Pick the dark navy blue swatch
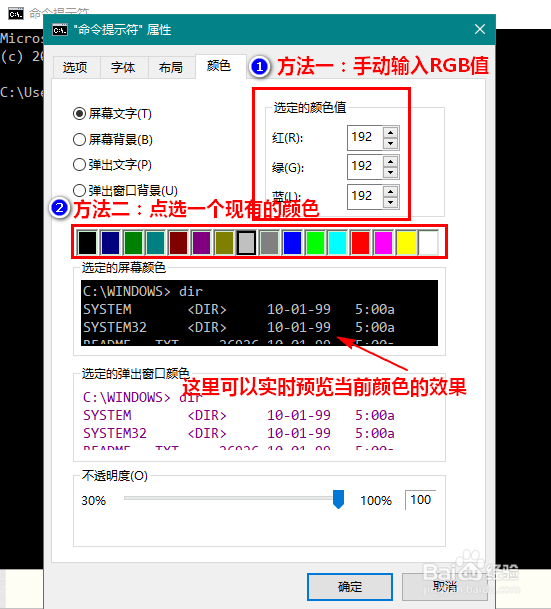Viewport: 551px width, 609px height. pyautogui.click(x=110, y=242)
